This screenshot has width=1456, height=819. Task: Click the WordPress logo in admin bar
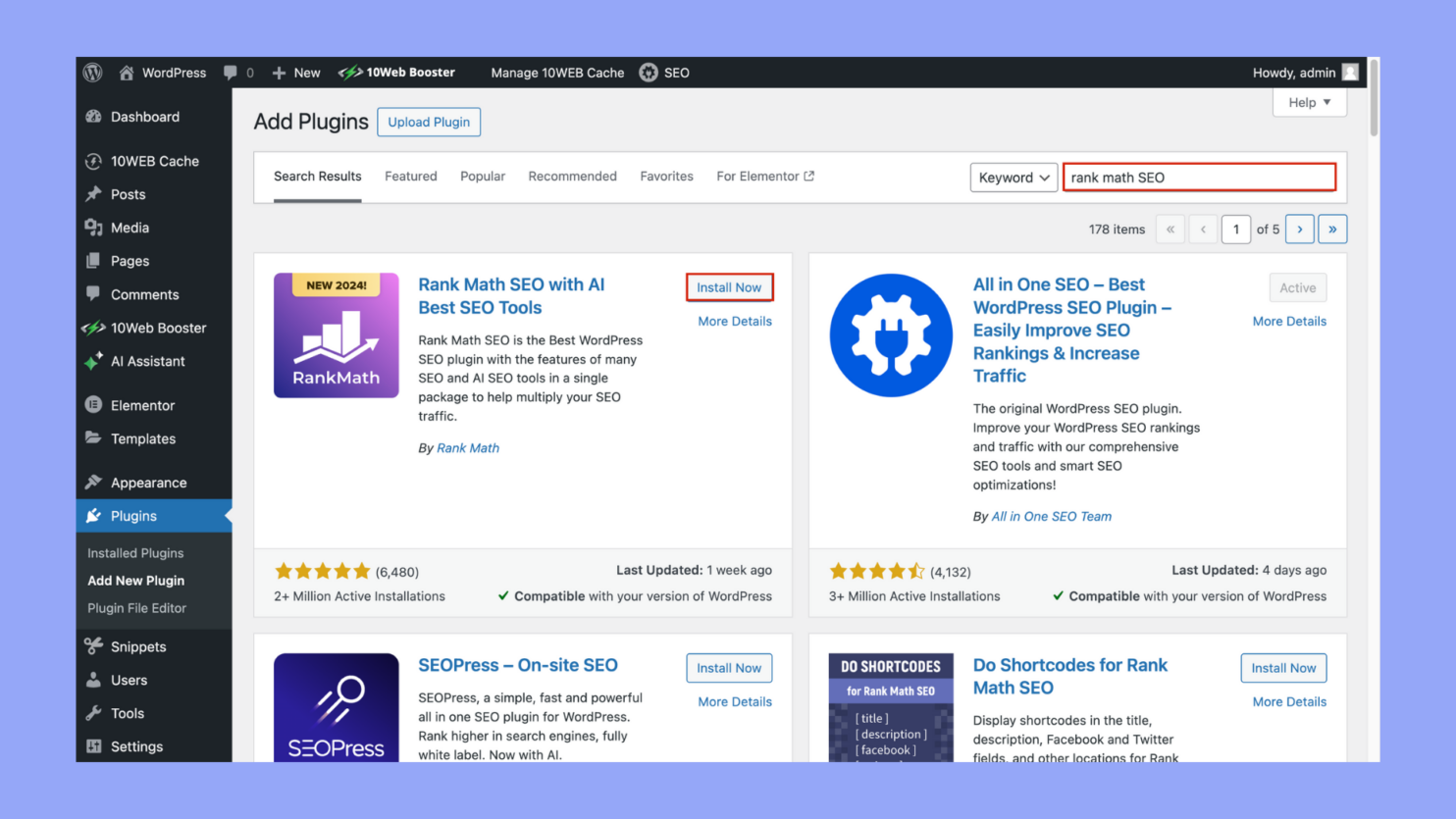pyautogui.click(x=92, y=72)
